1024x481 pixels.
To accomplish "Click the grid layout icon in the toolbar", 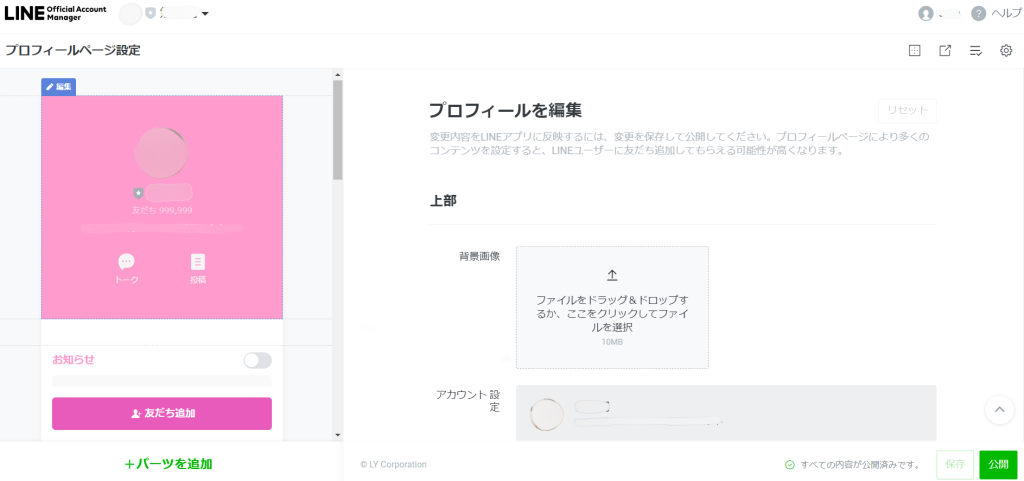I will [915, 51].
